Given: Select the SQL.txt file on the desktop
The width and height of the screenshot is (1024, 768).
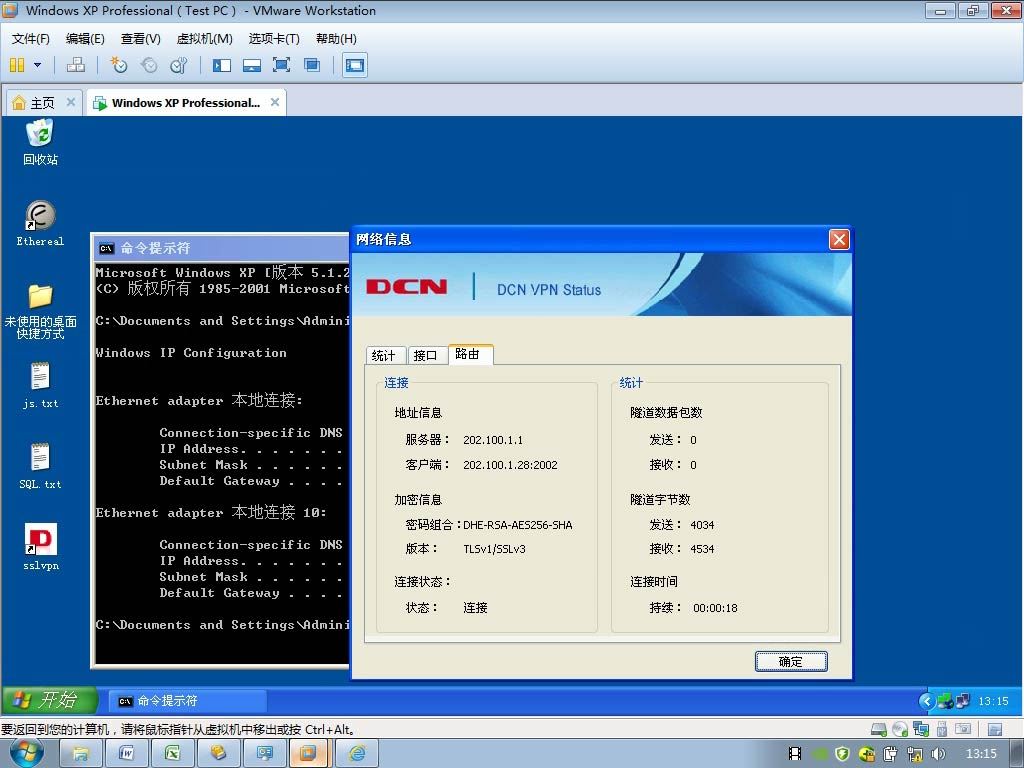Looking at the screenshot, I should [40, 466].
